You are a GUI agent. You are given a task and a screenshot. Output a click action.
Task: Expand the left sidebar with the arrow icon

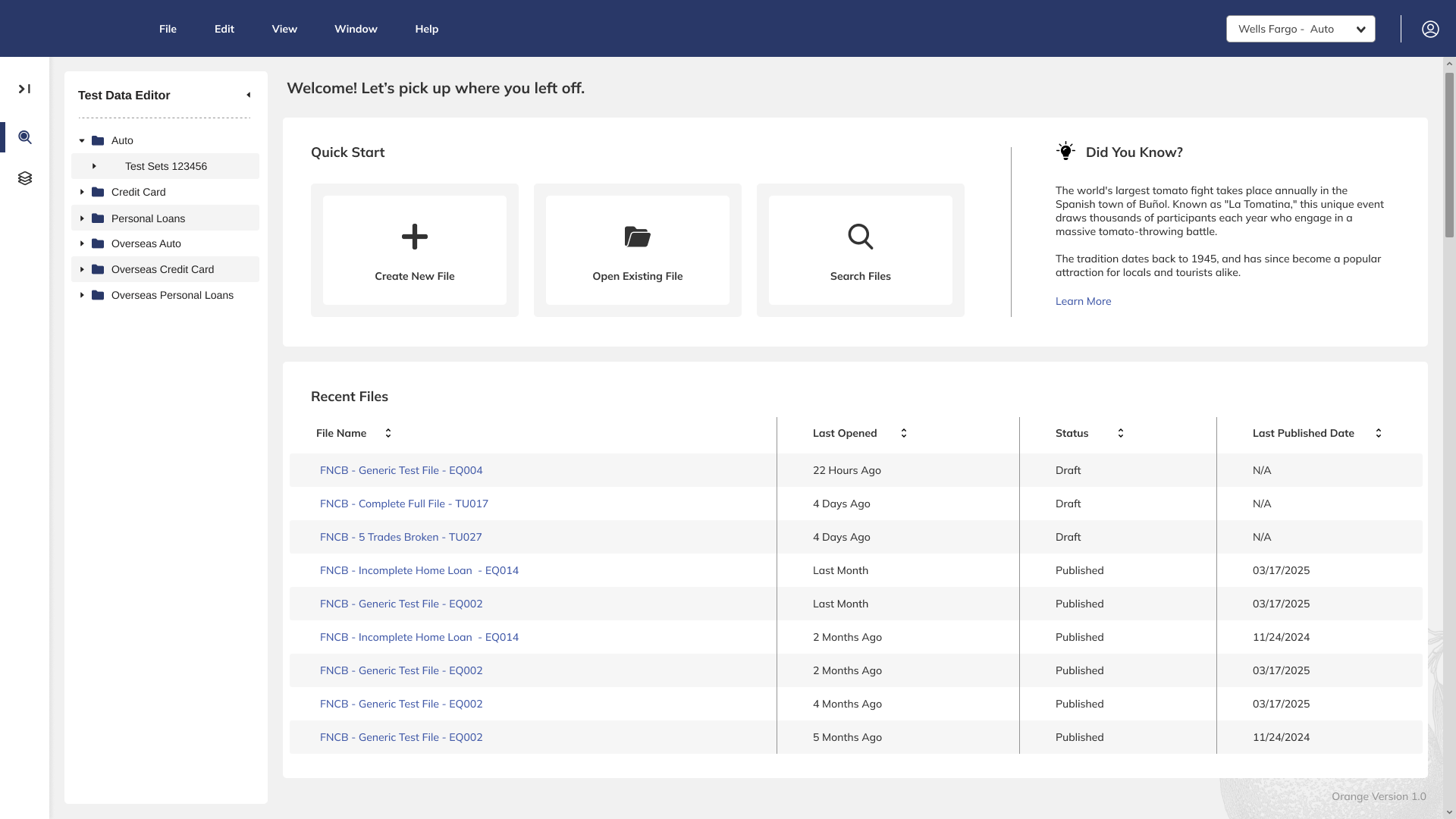[x=24, y=89]
